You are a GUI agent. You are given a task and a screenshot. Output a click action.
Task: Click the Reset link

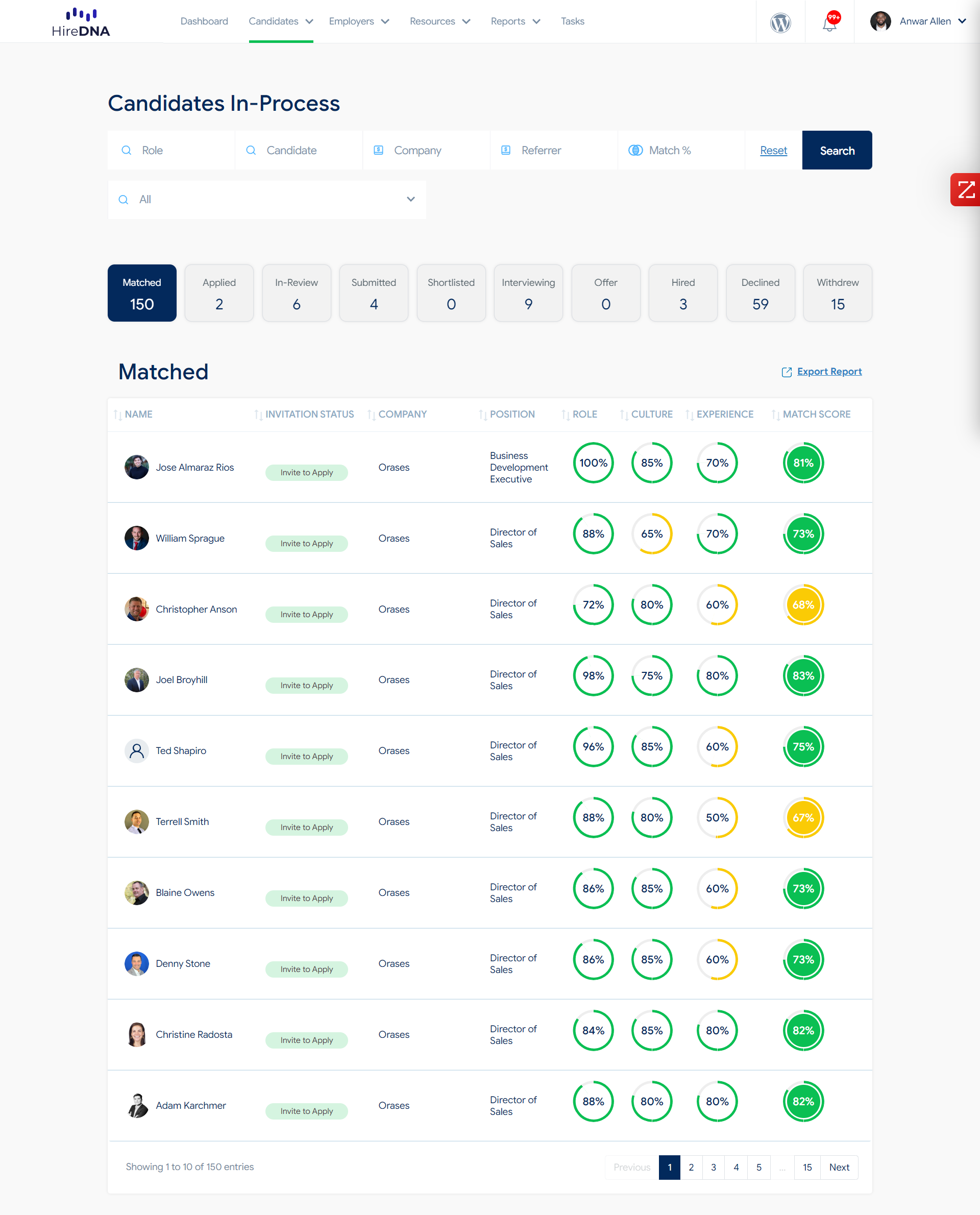773,151
